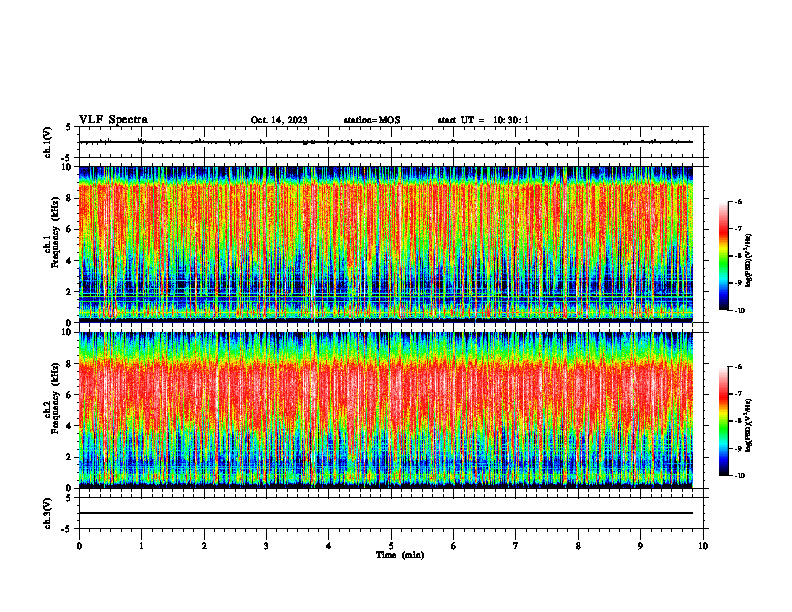
Task: Click the 6 kHz tick on ch.2 frequency axis
Action: 69,395
